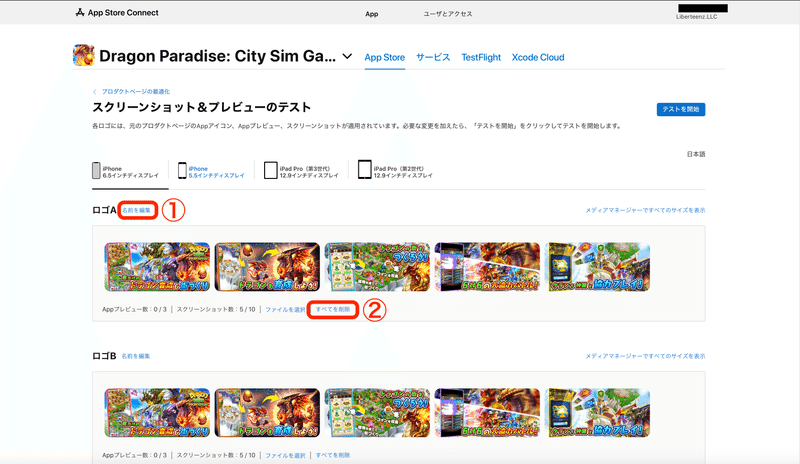Screen dimensions: 800x464
Task: Select iPad Pro 第2世代 12.9インチ tab
Action: tap(395, 172)
